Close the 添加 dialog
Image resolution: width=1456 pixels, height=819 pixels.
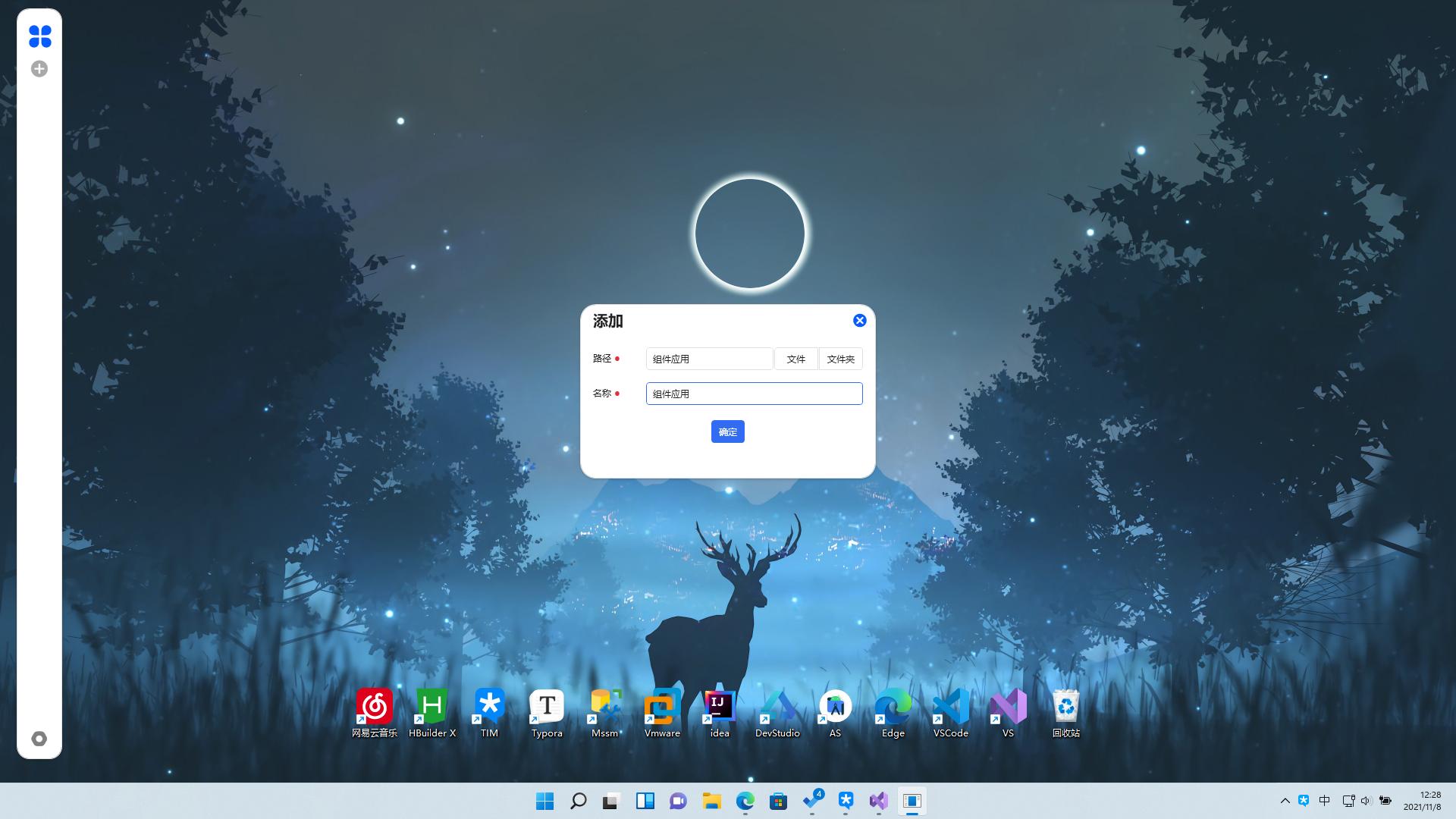(x=859, y=320)
